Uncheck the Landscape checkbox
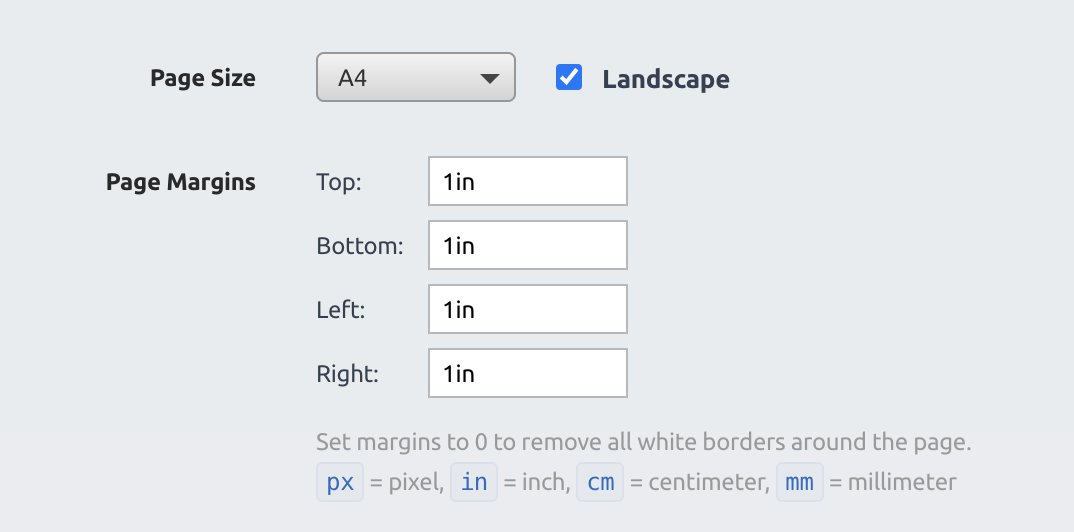Screen dimensions: 1074x532 click(x=569, y=77)
